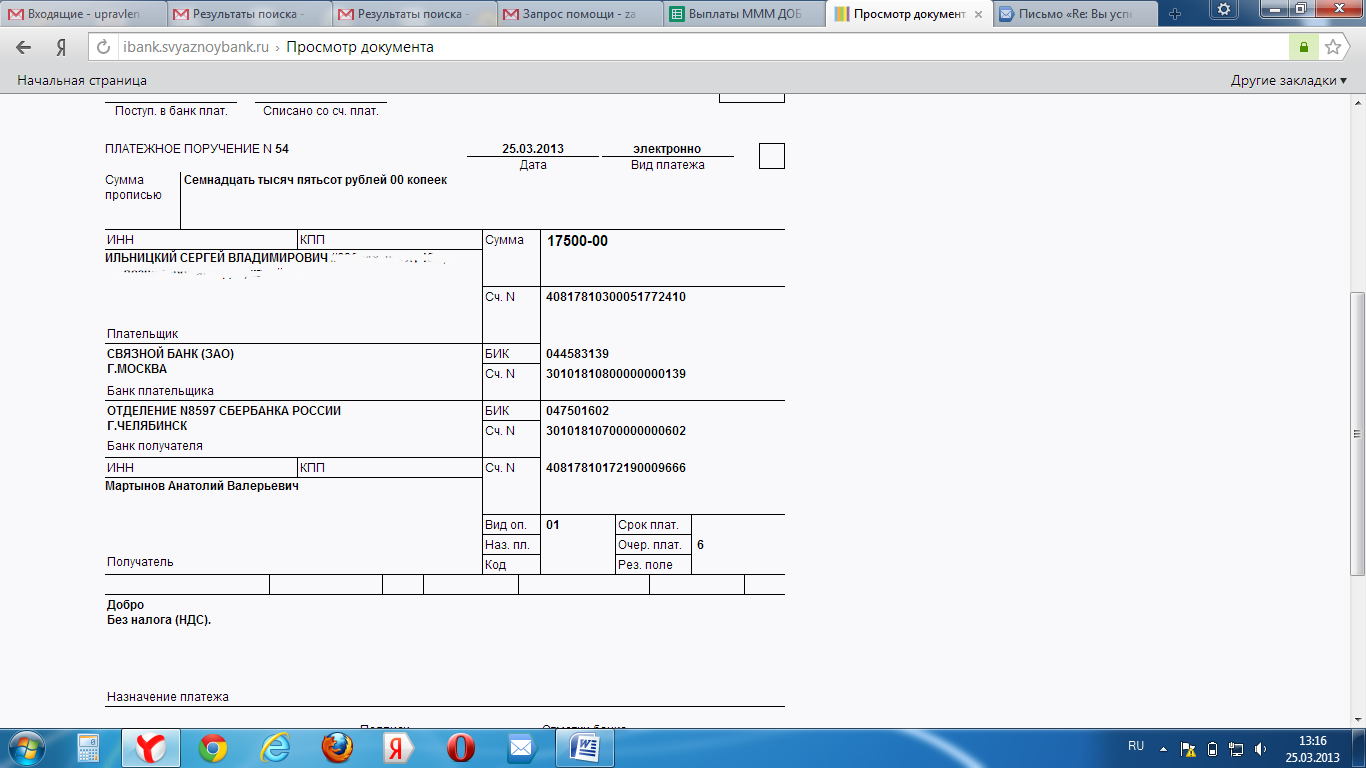Launch Google Chrome from taskbar
Viewport: 1366px width, 768px height.
point(212,748)
